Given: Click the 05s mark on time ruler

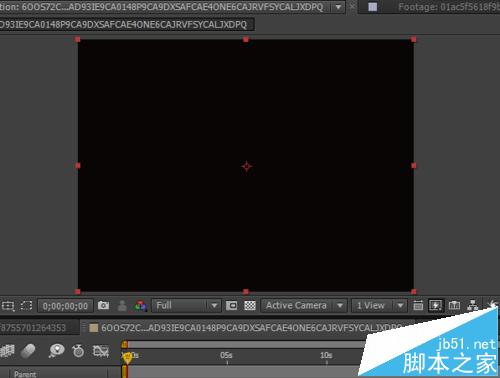Looking at the screenshot, I should pos(226,355).
